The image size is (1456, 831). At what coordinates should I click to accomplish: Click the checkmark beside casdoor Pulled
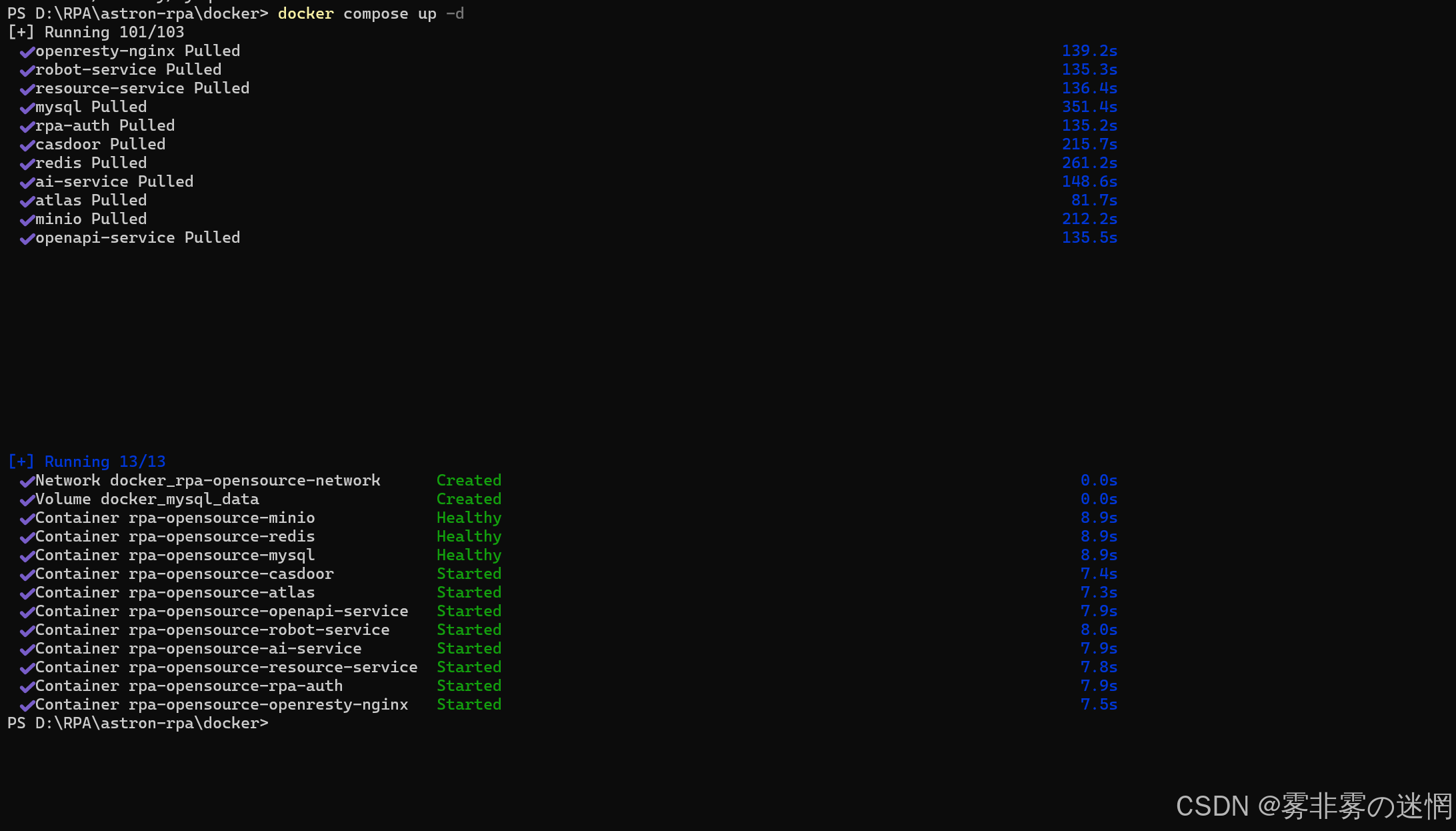(x=27, y=145)
